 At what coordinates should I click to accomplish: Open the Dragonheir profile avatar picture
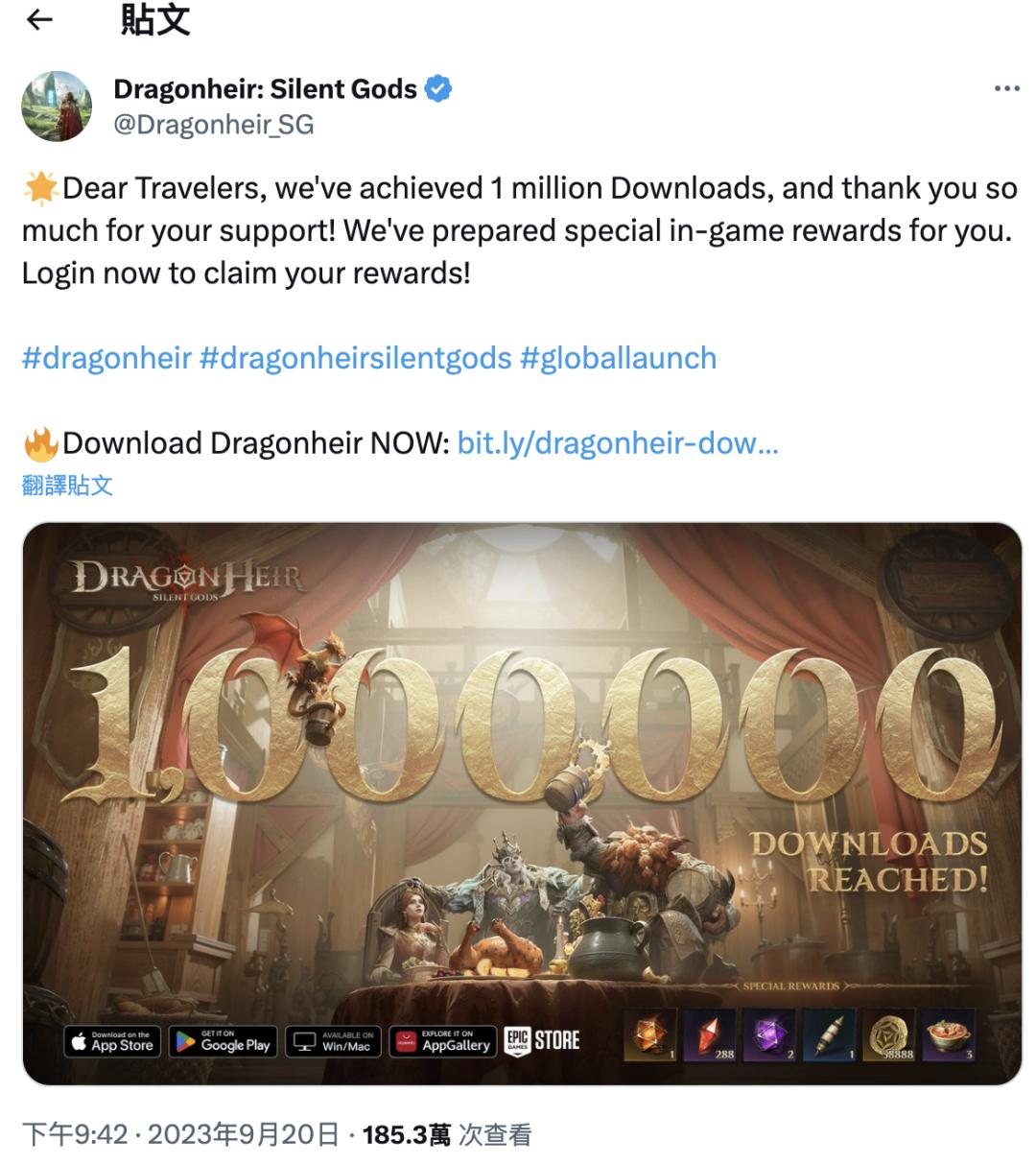coord(58,106)
